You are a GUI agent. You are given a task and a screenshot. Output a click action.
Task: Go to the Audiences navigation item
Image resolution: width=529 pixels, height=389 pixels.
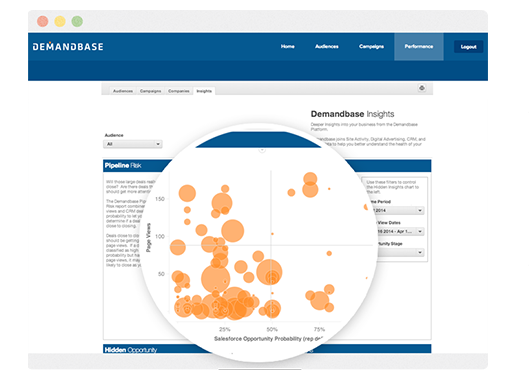(x=327, y=47)
